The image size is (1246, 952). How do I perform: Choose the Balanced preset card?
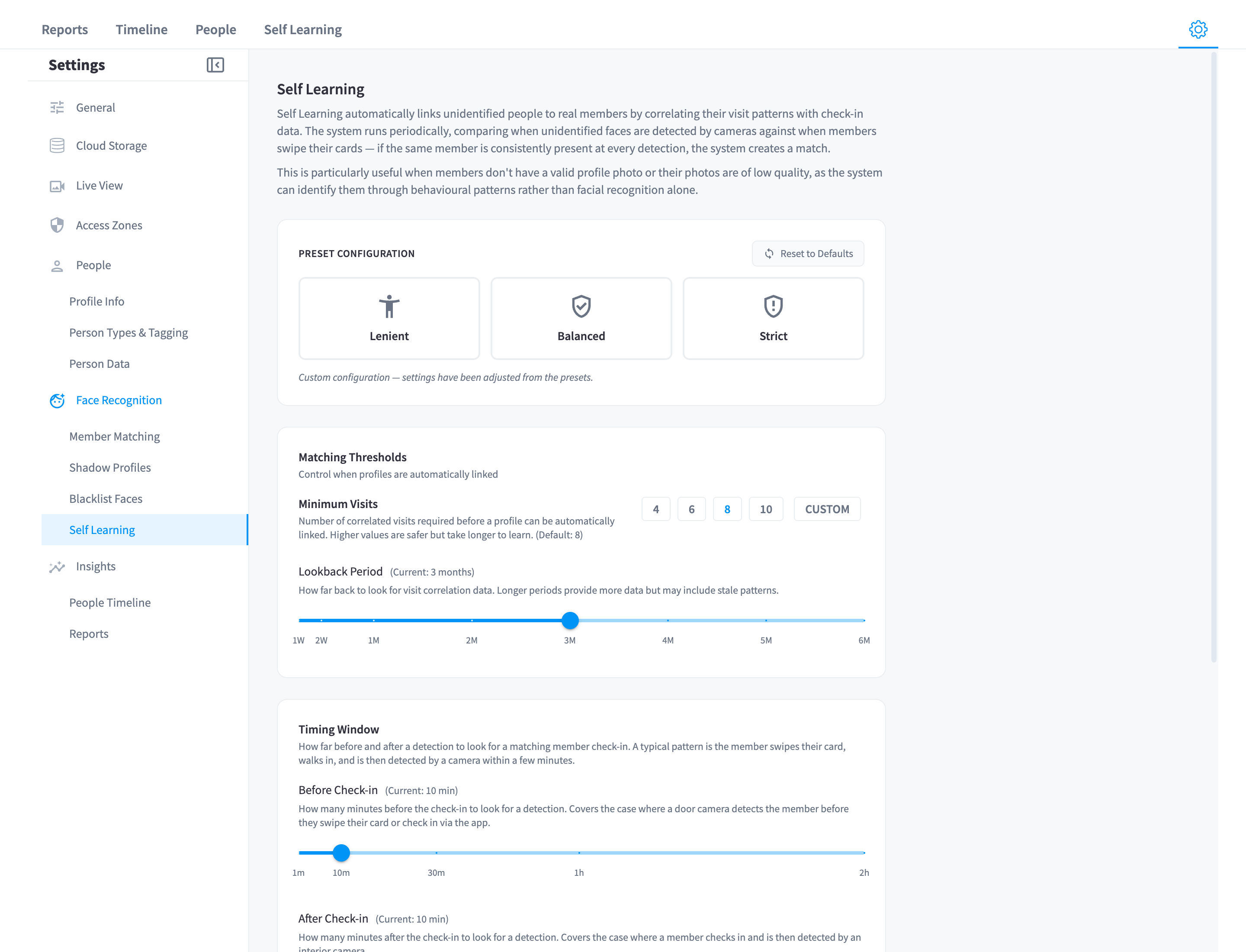pyautogui.click(x=581, y=318)
